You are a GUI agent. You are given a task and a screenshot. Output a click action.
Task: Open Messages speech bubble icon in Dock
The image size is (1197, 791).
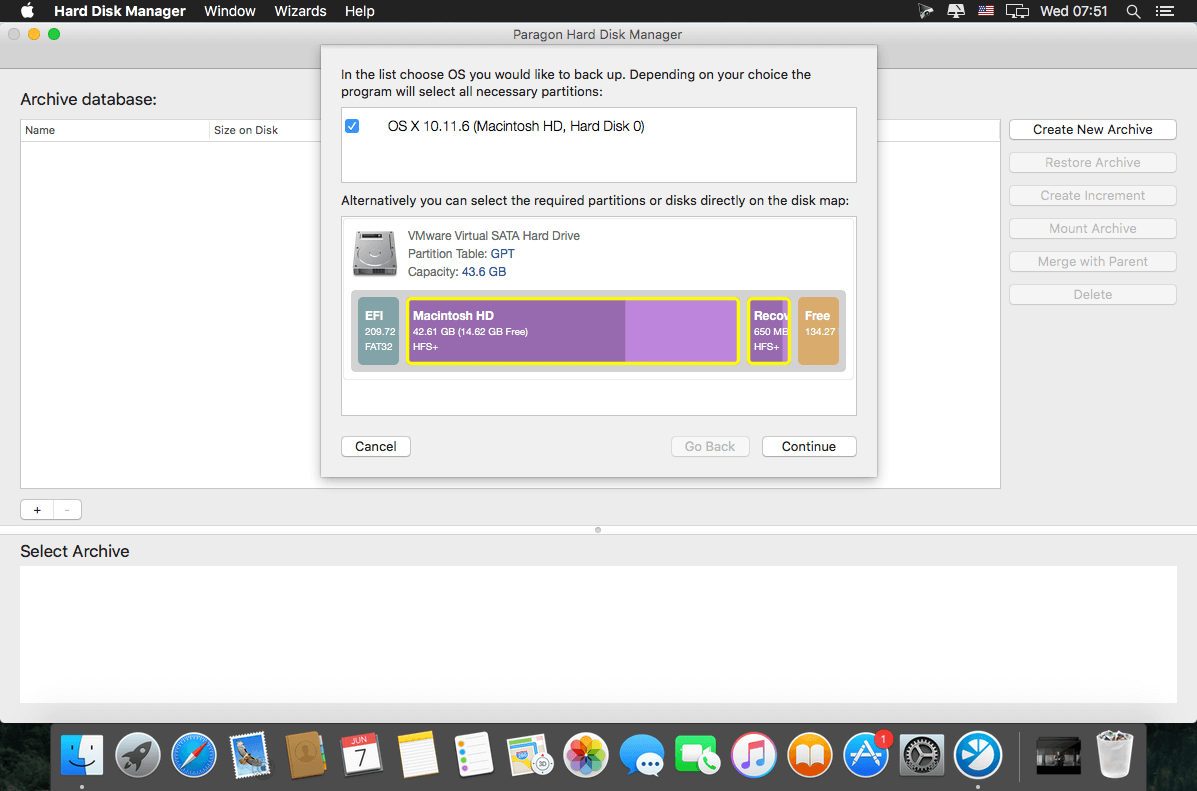[x=641, y=755]
